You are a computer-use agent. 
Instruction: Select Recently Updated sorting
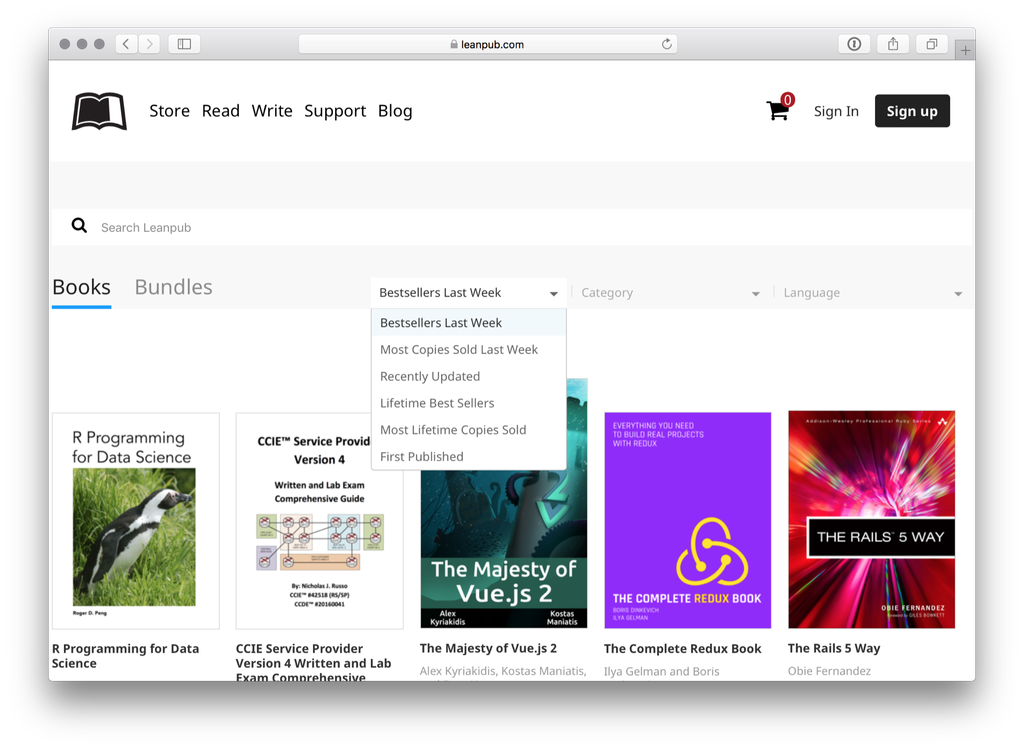(430, 376)
